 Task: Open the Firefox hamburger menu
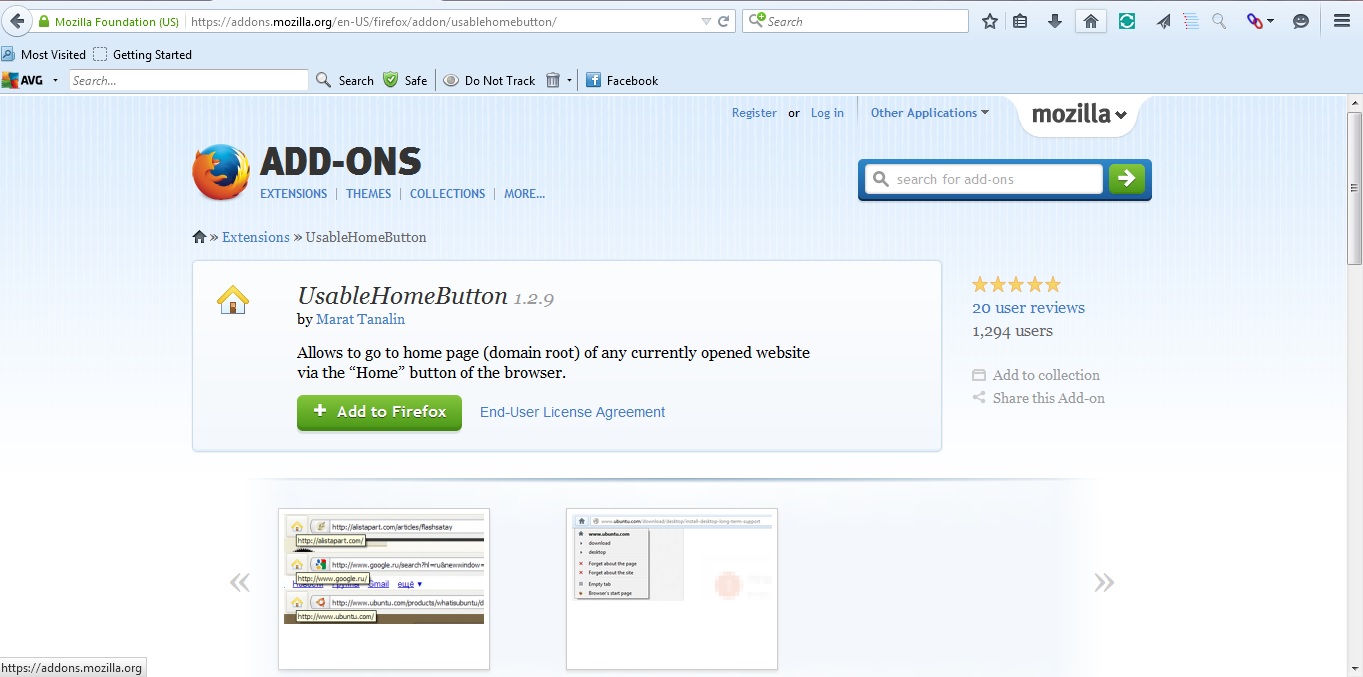pos(1342,21)
